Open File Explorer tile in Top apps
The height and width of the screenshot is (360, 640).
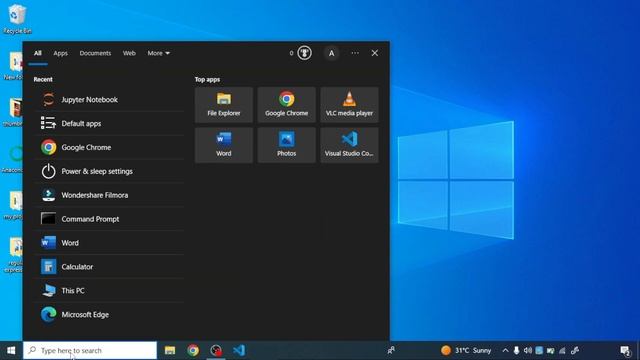pos(224,104)
